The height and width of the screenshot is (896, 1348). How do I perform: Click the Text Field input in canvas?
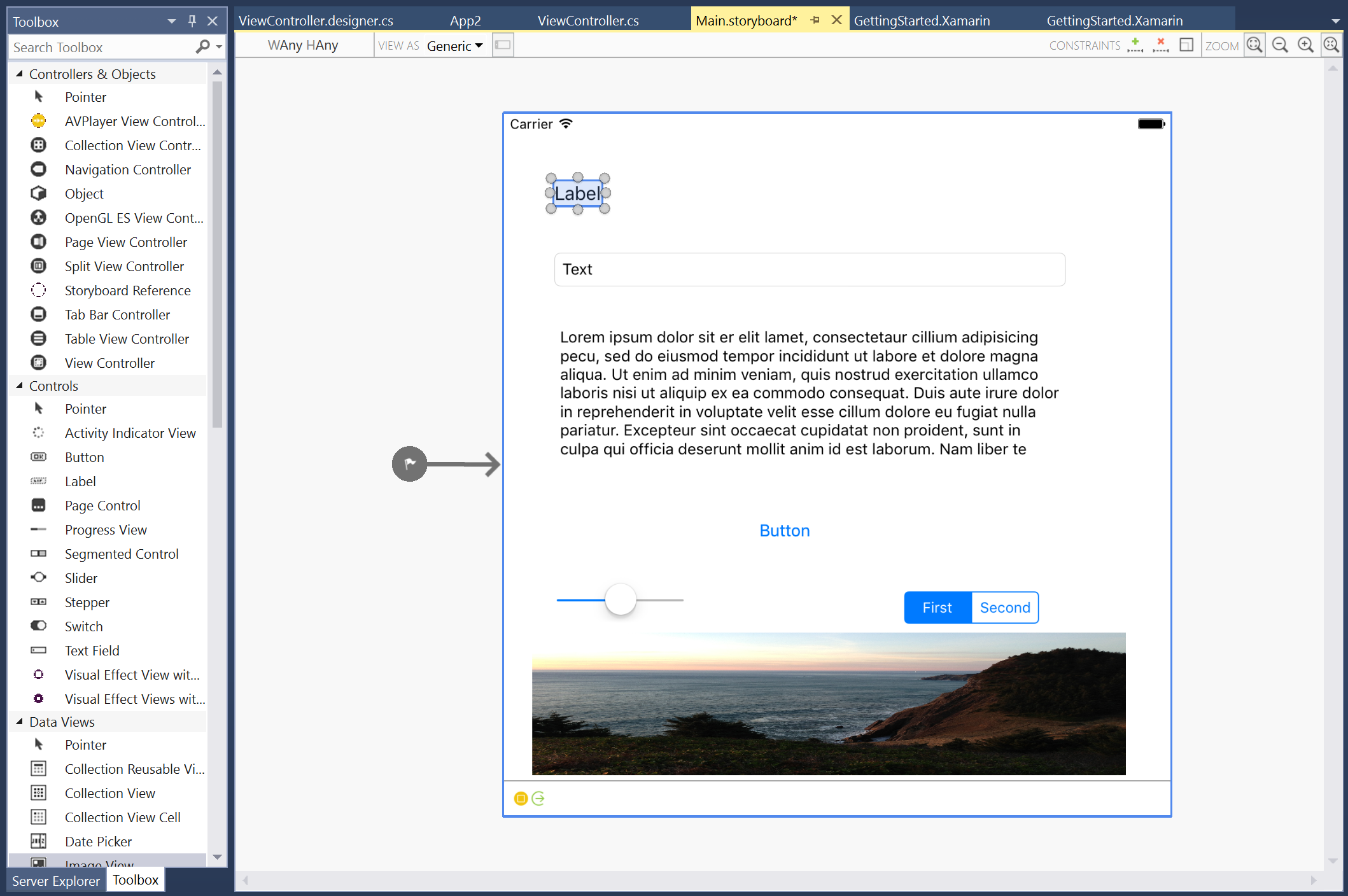(x=810, y=269)
